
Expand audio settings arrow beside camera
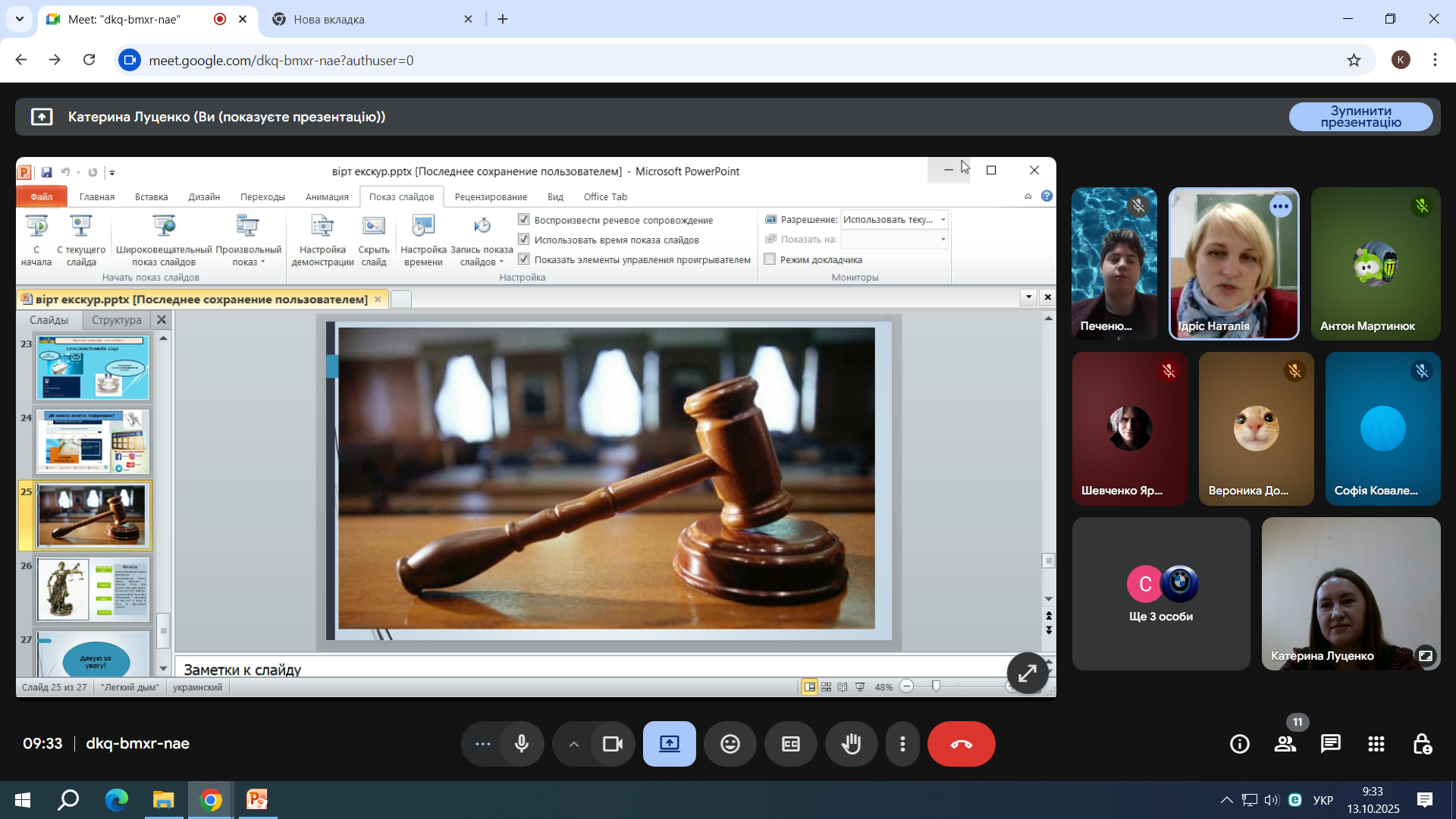[x=574, y=744]
